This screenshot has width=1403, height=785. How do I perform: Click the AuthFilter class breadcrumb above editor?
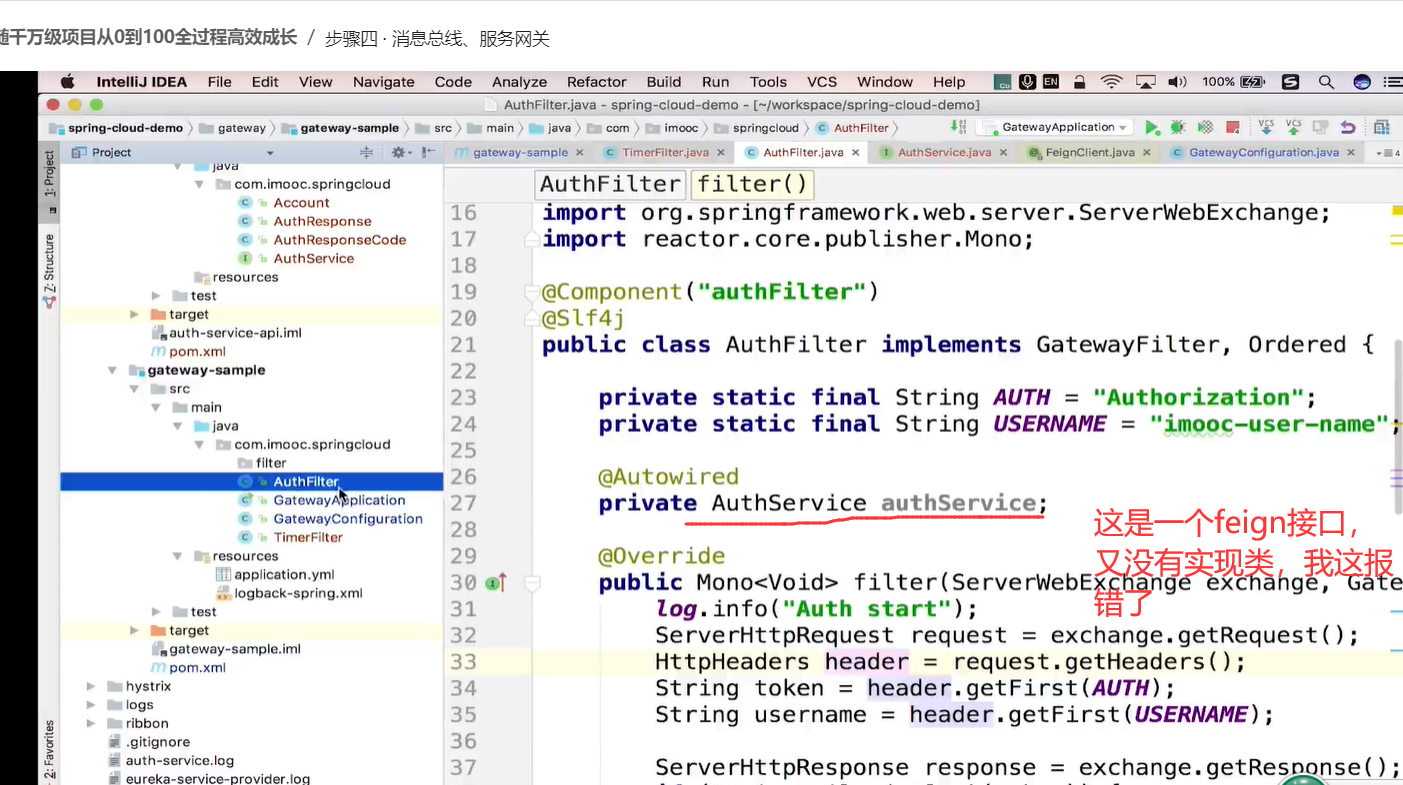pos(610,184)
